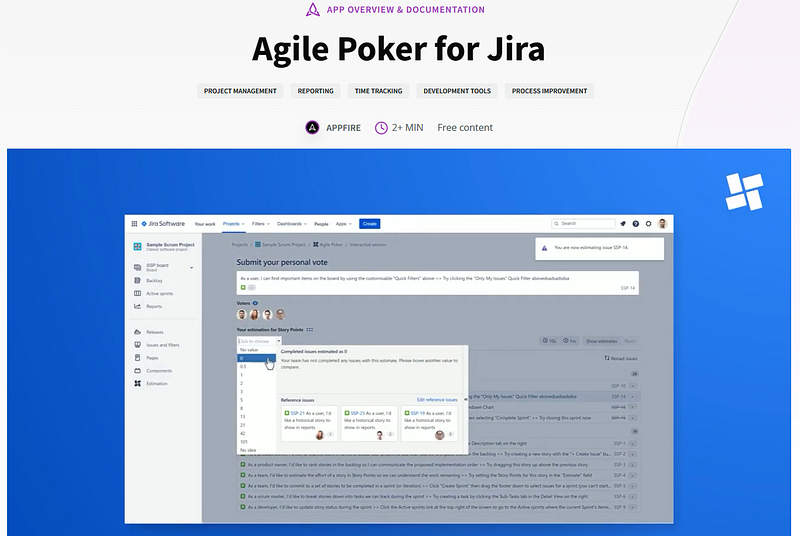Open the Apps dropdown menu
800x536 pixels.
[x=344, y=223]
